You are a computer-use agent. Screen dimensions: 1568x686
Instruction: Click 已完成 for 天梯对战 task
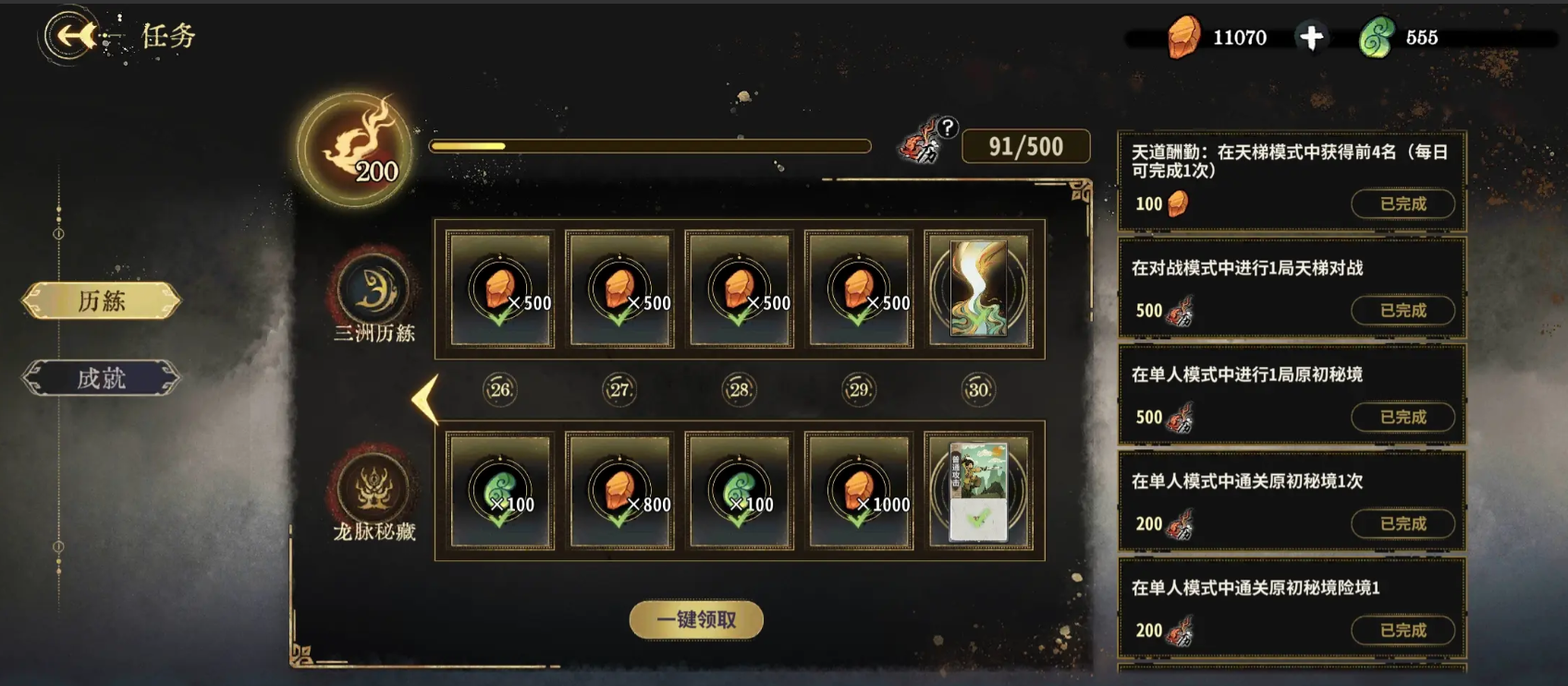[x=1403, y=310]
